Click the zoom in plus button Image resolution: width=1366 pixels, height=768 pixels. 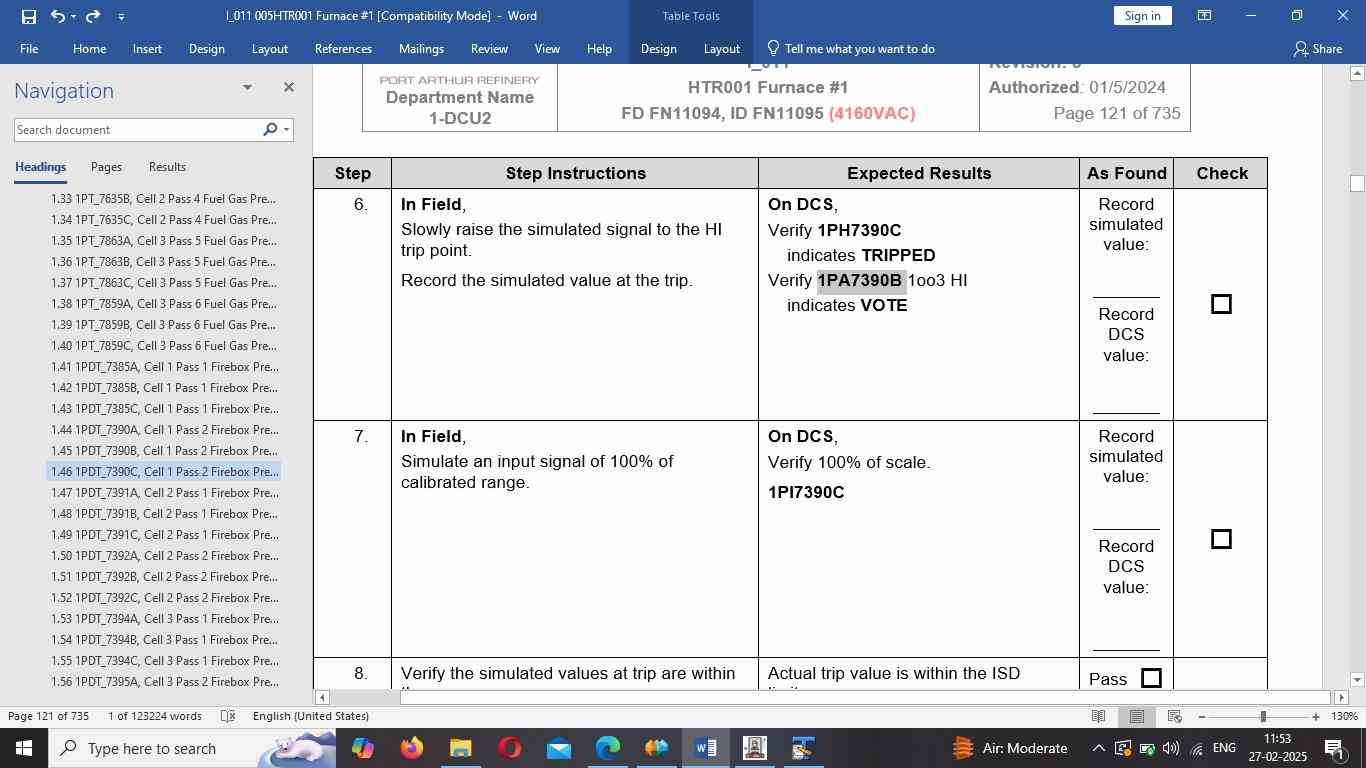pos(1315,716)
